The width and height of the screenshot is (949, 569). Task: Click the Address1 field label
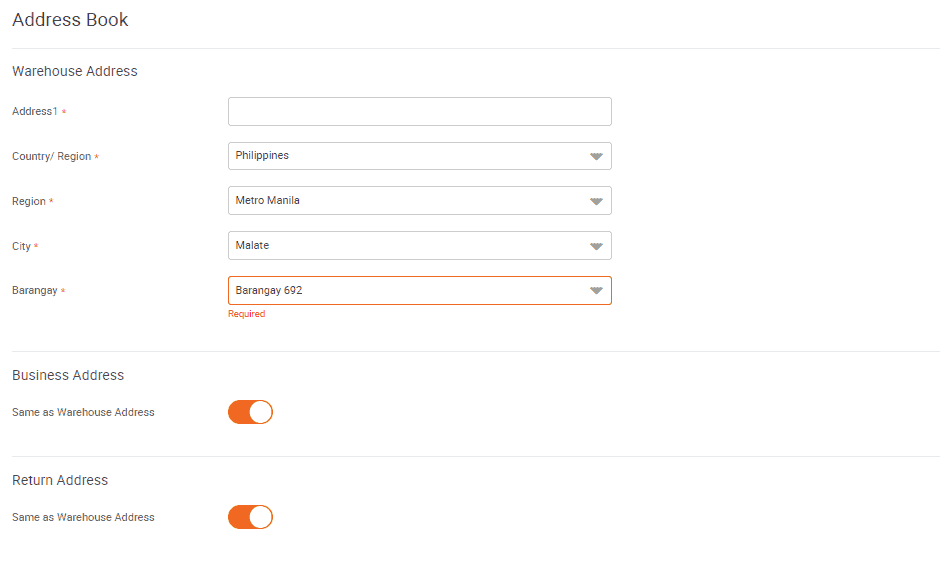coord(35,112)
